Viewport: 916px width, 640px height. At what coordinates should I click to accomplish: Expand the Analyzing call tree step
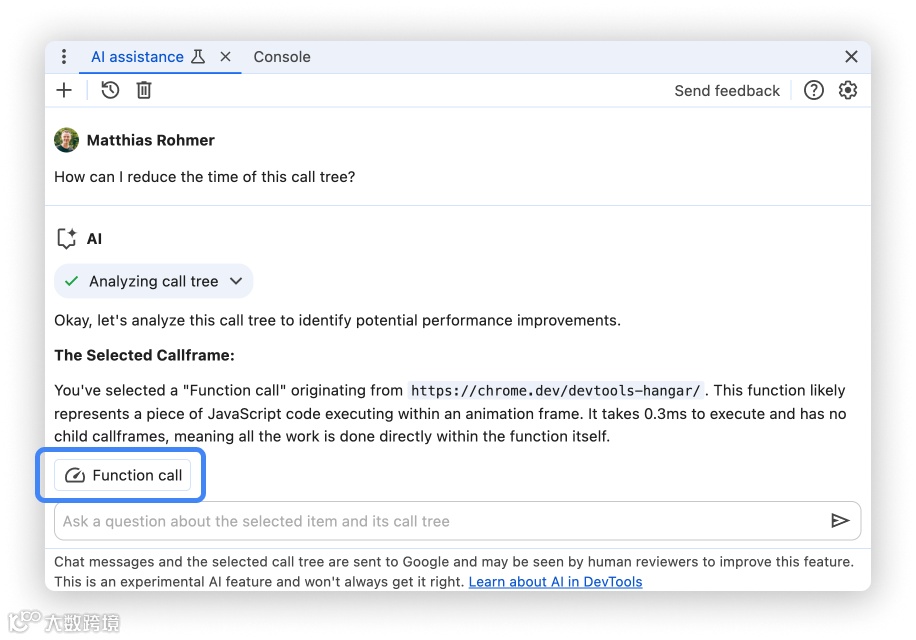[x=153, y=281]
